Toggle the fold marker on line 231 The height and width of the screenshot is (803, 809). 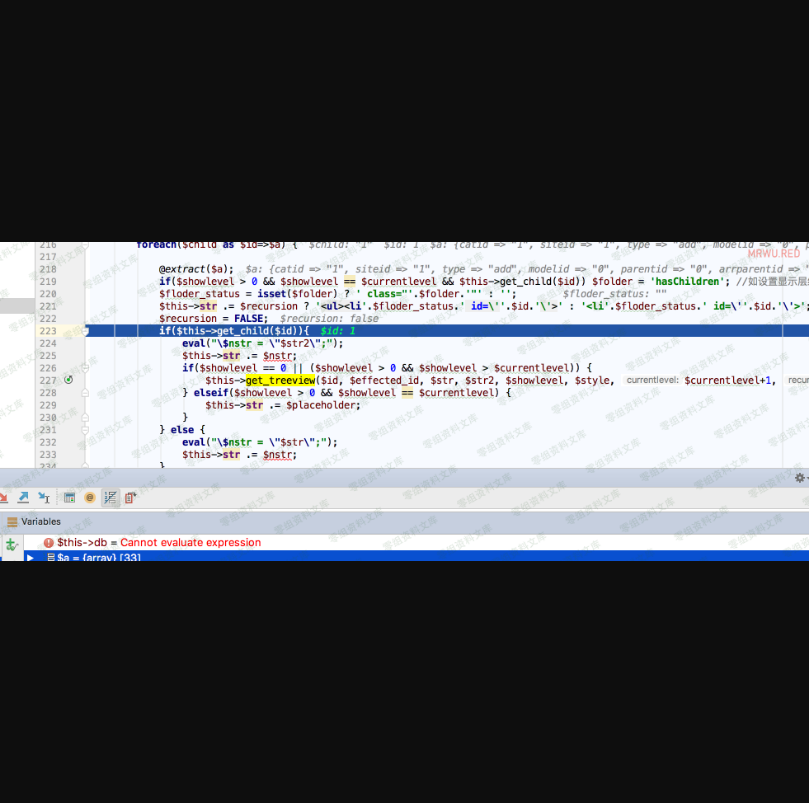pos(86,429)
